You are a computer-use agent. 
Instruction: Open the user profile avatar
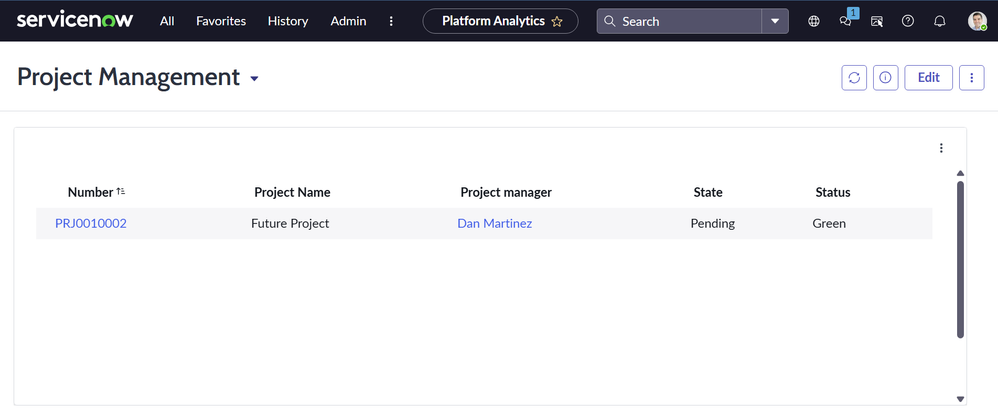[977, 21]
